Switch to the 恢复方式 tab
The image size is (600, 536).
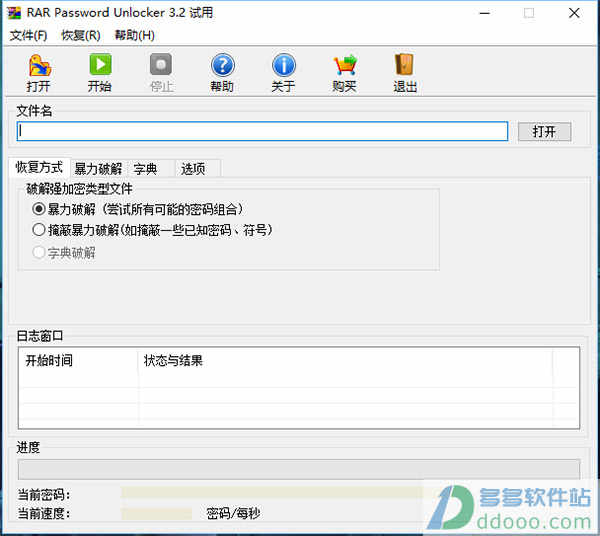(x=39, y=168)
